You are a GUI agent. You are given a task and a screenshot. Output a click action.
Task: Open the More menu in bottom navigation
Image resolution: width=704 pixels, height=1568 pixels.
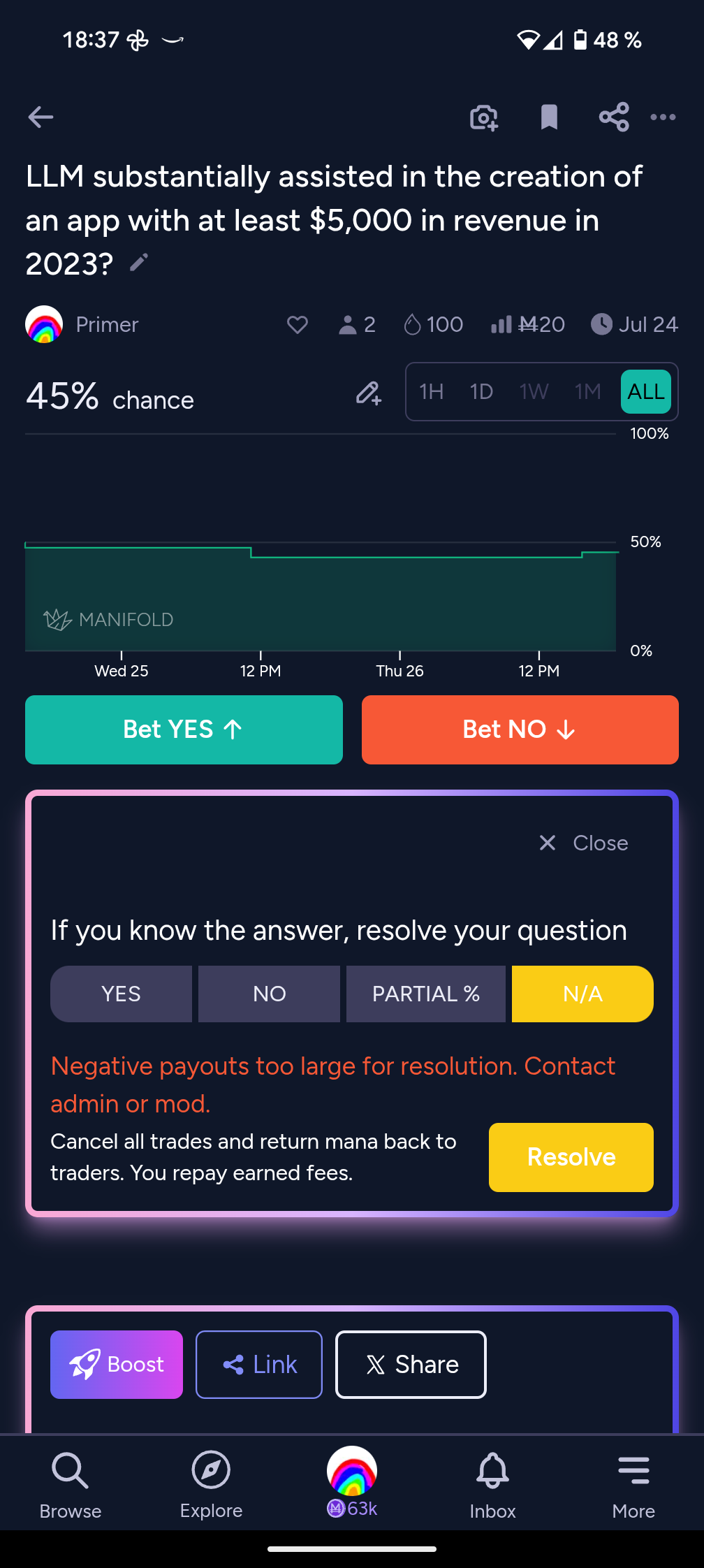pyautogui.click(x=633, y=1483)
